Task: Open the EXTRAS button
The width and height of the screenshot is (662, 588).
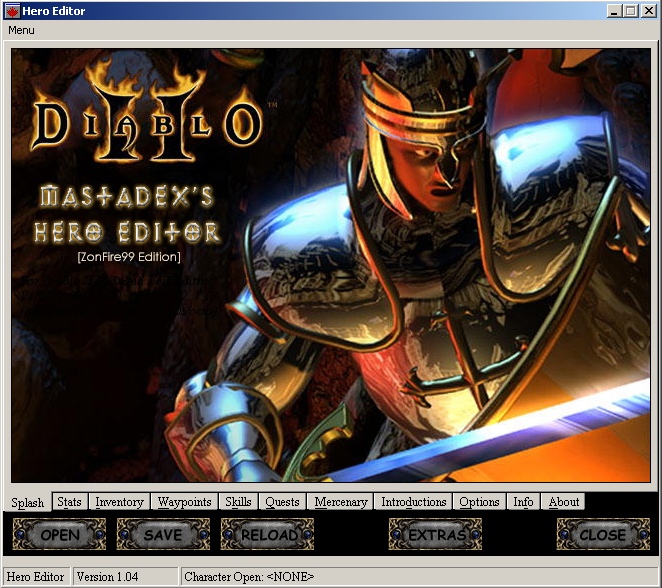Action: point(435,534)
